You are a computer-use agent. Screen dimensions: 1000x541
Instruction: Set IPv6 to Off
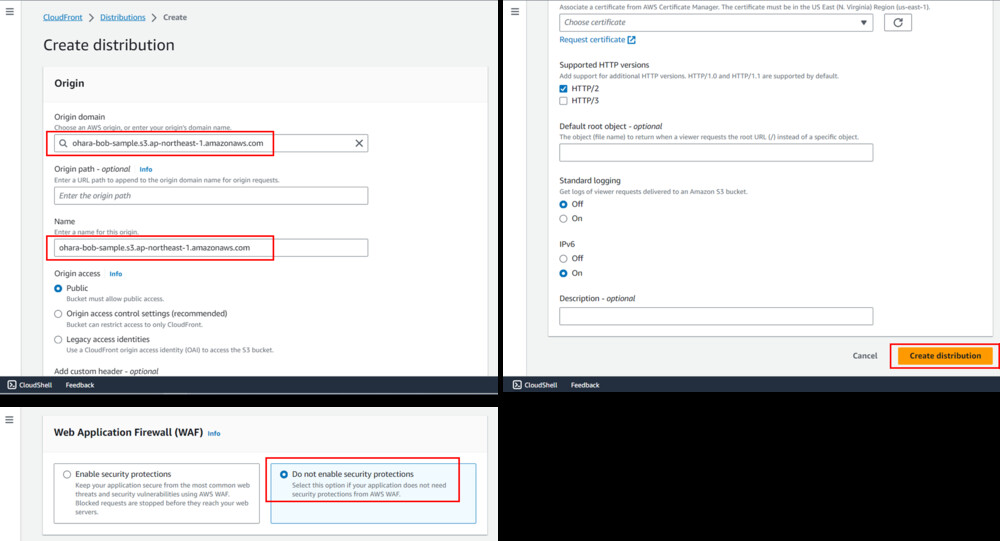tap(563, 259)
